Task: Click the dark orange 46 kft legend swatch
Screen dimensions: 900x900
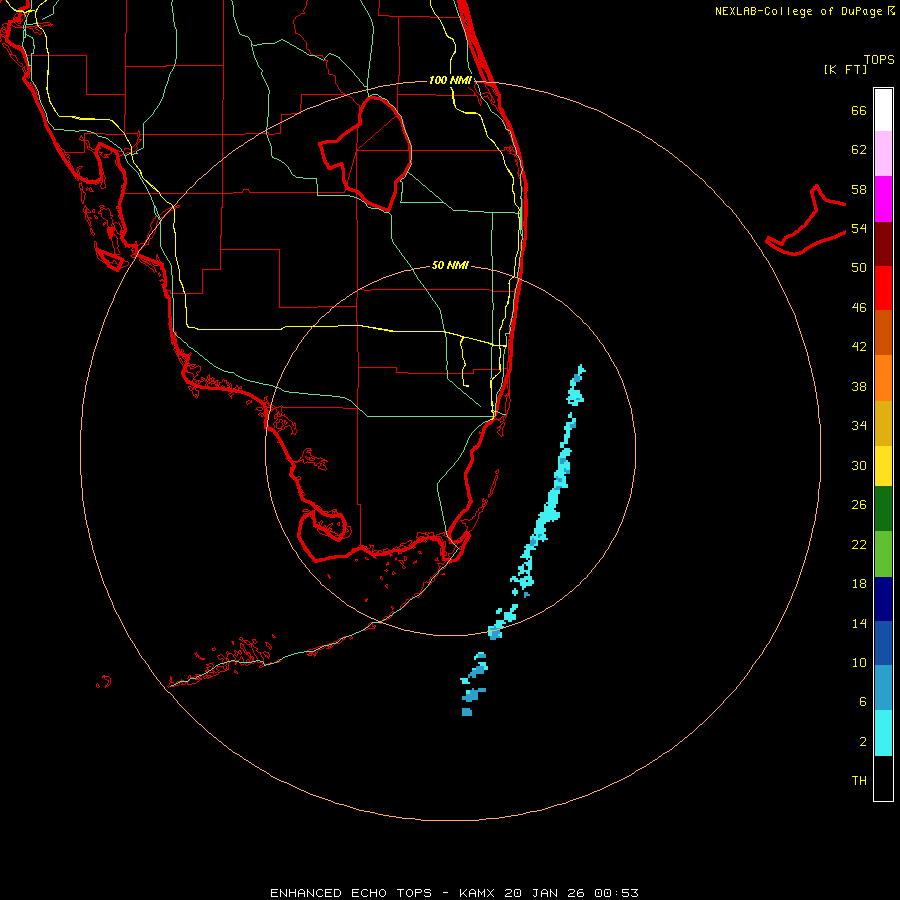Action: tap(883, 332)
